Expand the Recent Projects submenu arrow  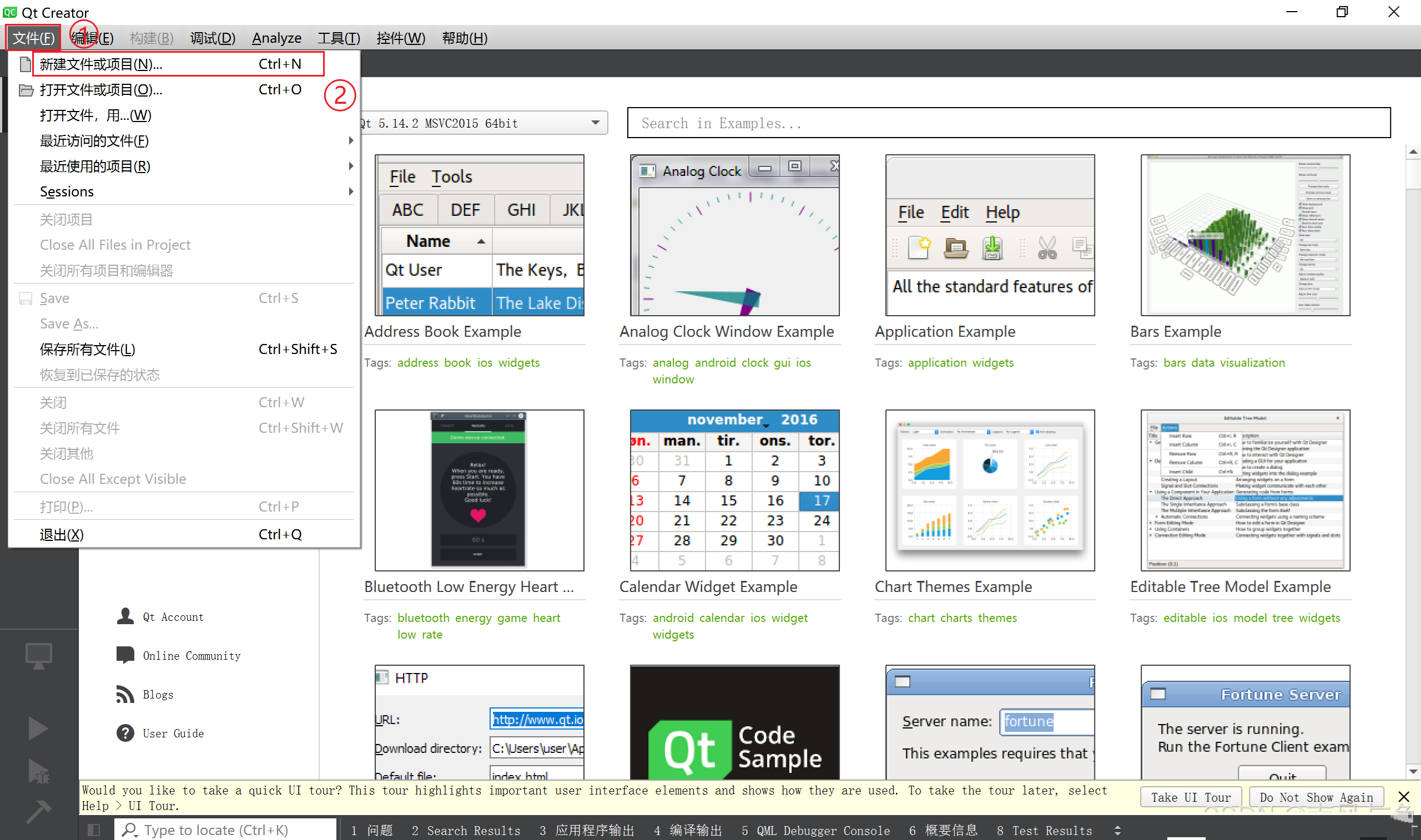pyautogui.click(x=351, y=166)
